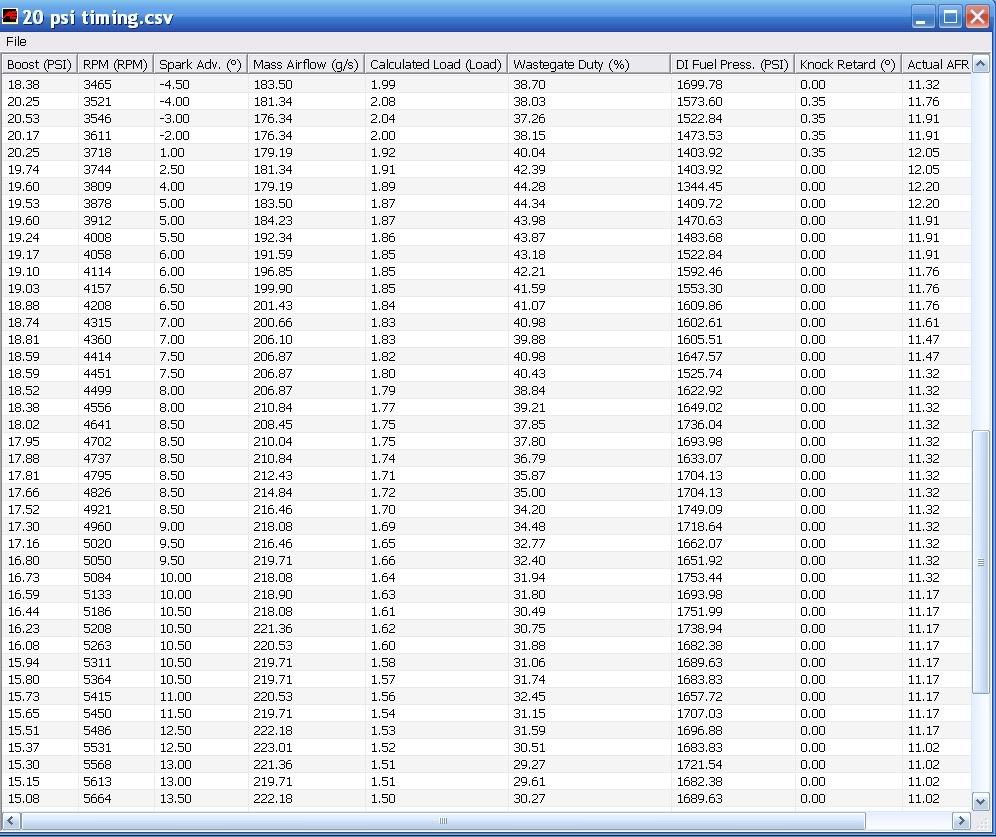
Task: Click the horizontal scrollbar thumb
Action: [x=443, y=821]
